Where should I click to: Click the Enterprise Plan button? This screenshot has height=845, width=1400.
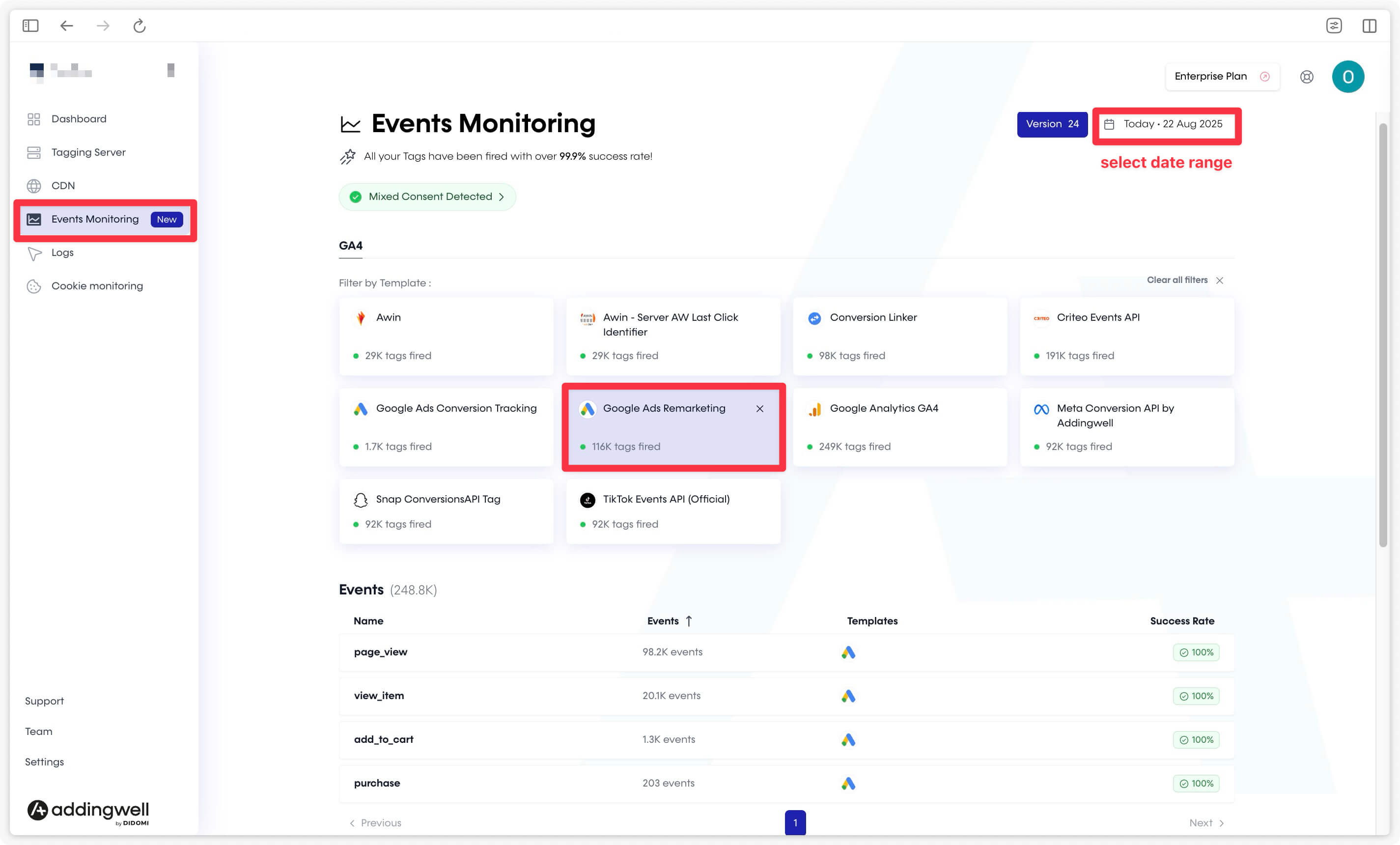coord(1222,77)
